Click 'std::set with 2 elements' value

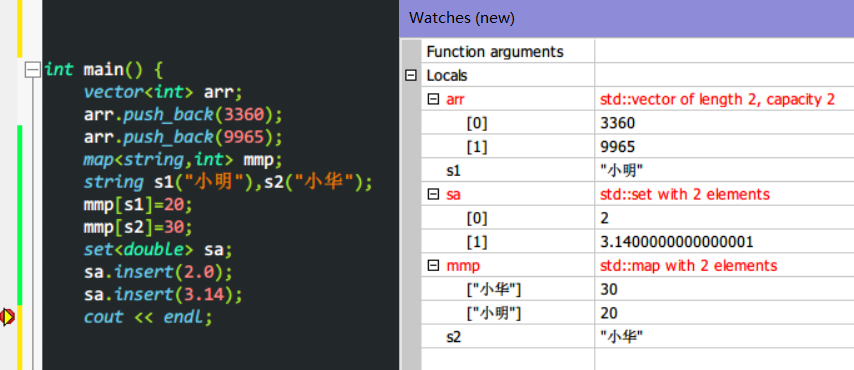tap(685, 194)
